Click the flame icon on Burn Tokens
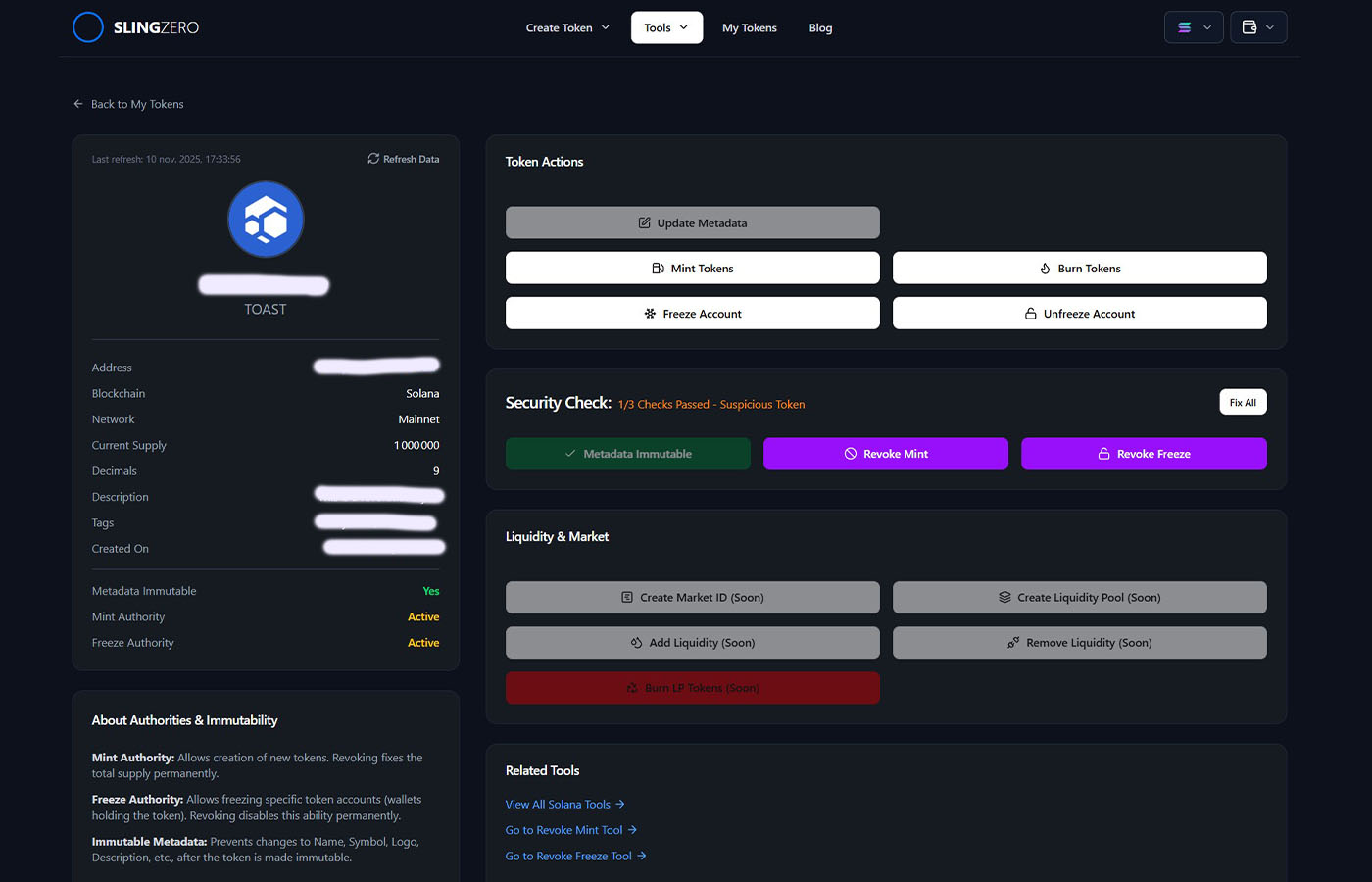The height and width of the screenshot is (882, 1372). 1044,268
